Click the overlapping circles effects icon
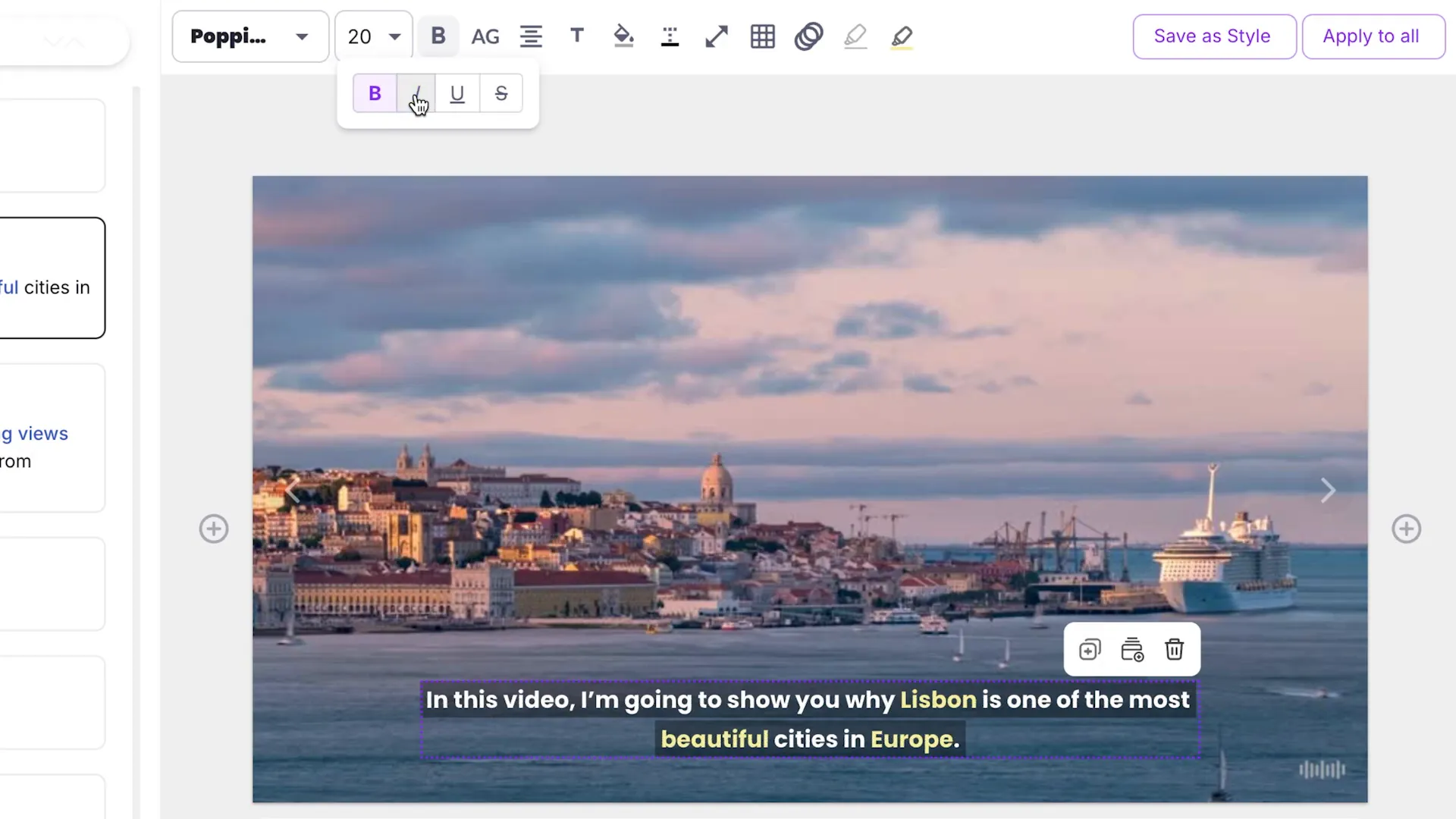The image size is (1456, 819). coord(809,36)
